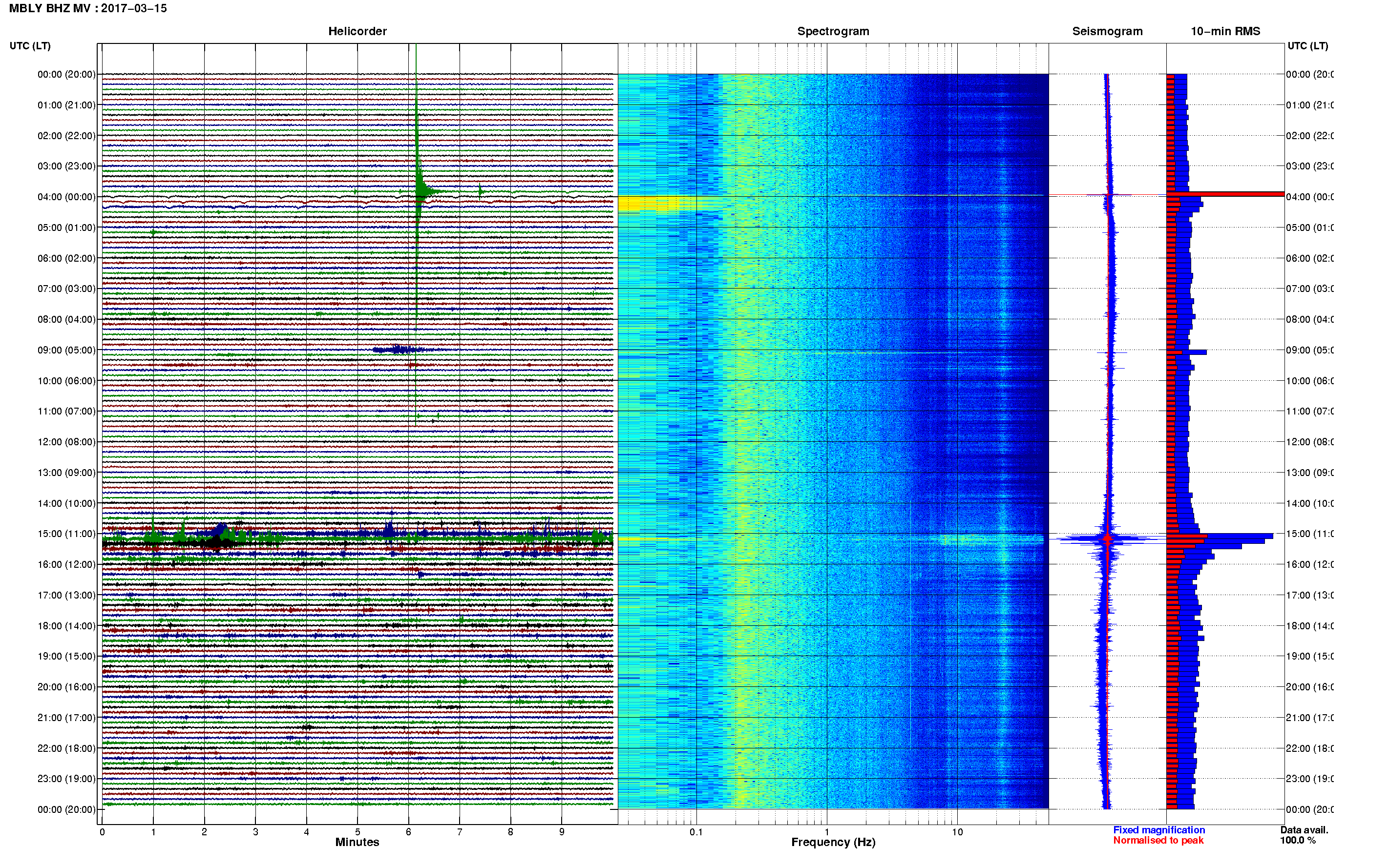Viewport: 1389px width, 868px height.
Task: Click 14:00 (10:00) on the Helicorder time axis
Action: click(66, 504)
